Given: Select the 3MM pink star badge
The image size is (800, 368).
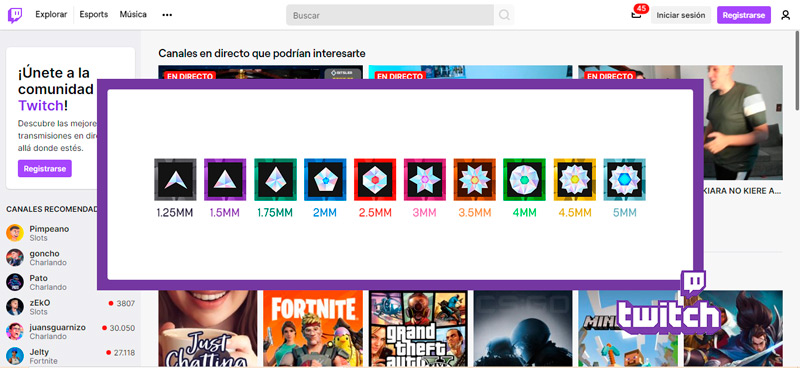Looking at the screenshot, I should (x=425, y=179).
